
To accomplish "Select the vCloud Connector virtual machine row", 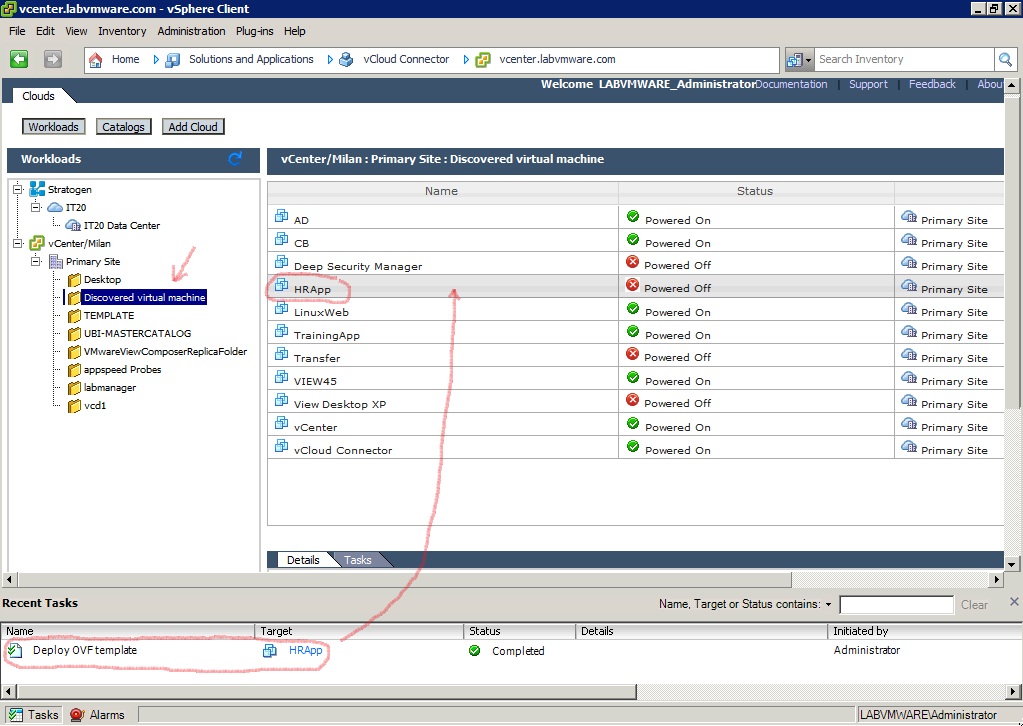I will click(x=635, y=447).
